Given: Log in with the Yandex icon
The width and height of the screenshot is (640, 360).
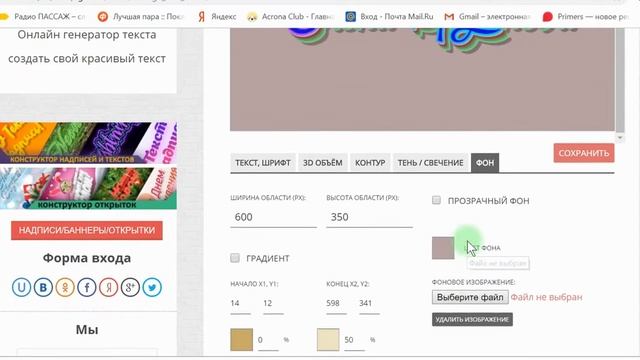Looking at the screenshot, I should pyautogui.click(x=108, y=287).
